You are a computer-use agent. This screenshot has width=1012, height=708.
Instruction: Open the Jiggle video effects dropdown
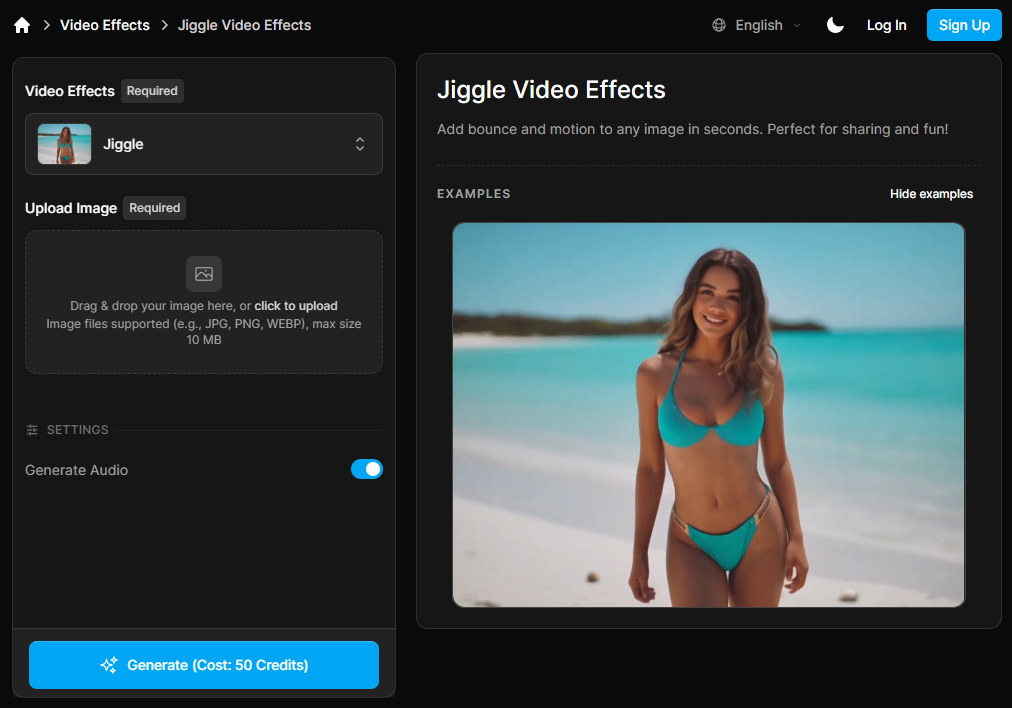204,144
